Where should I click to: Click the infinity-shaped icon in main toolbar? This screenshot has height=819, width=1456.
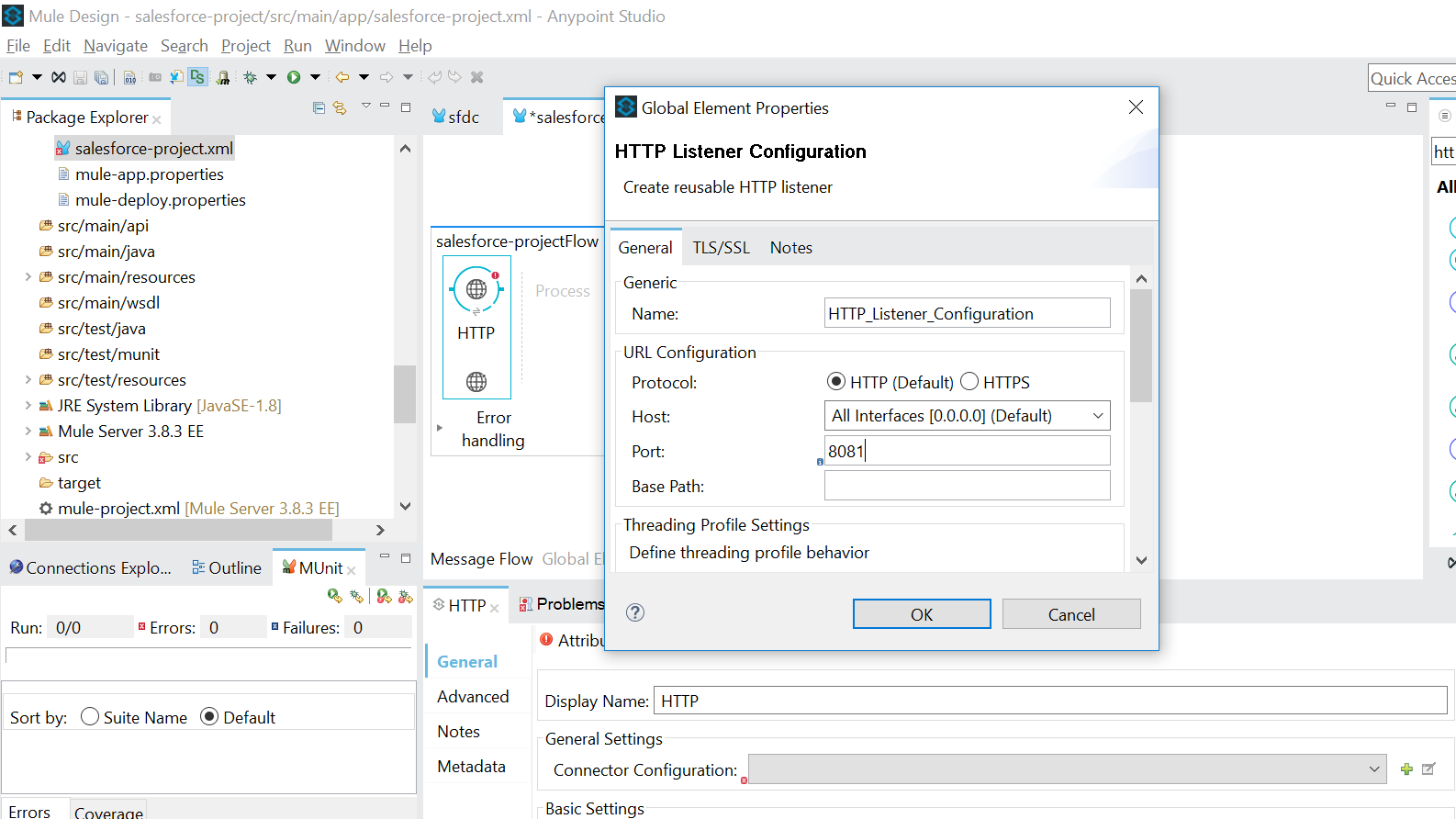pos(59,77)
